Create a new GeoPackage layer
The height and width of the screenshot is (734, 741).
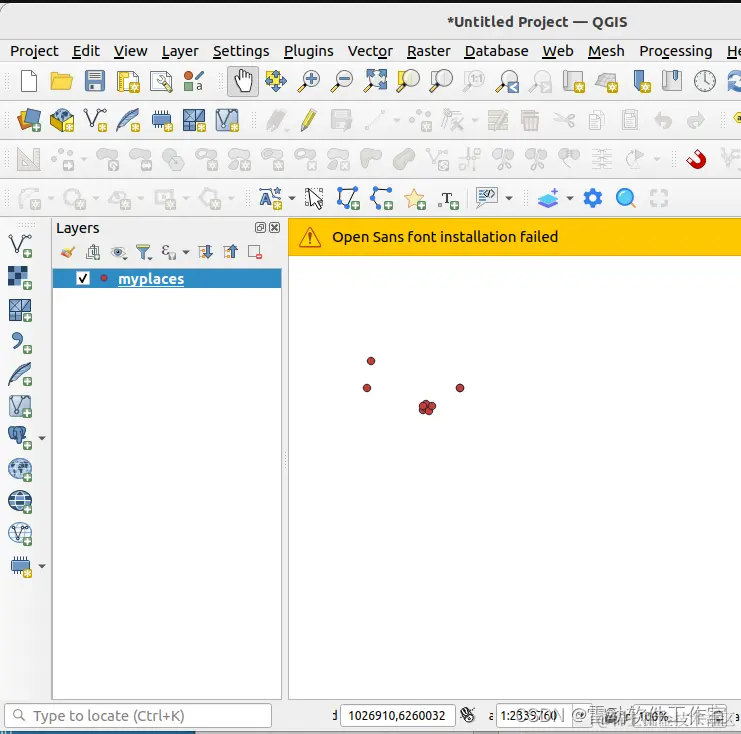62,120
